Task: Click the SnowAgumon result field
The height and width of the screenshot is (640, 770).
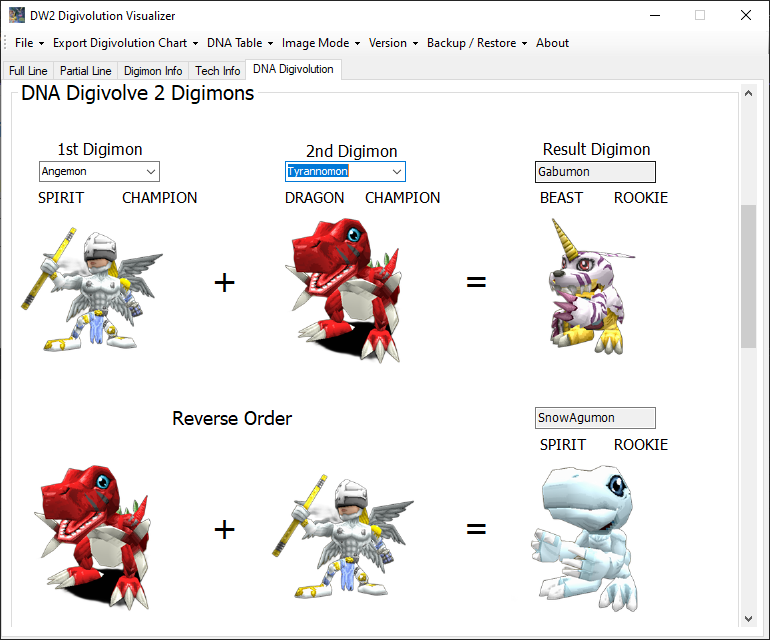Action: (x=595, y=418)
